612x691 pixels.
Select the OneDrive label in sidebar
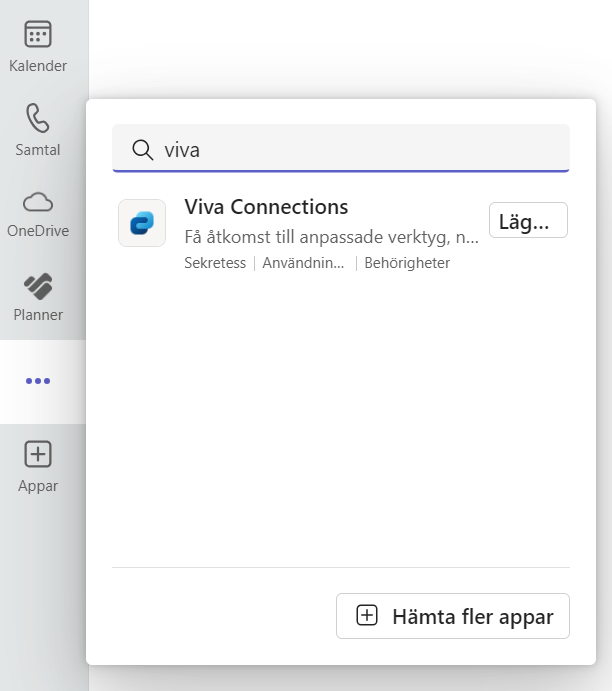tap(38, 230)
